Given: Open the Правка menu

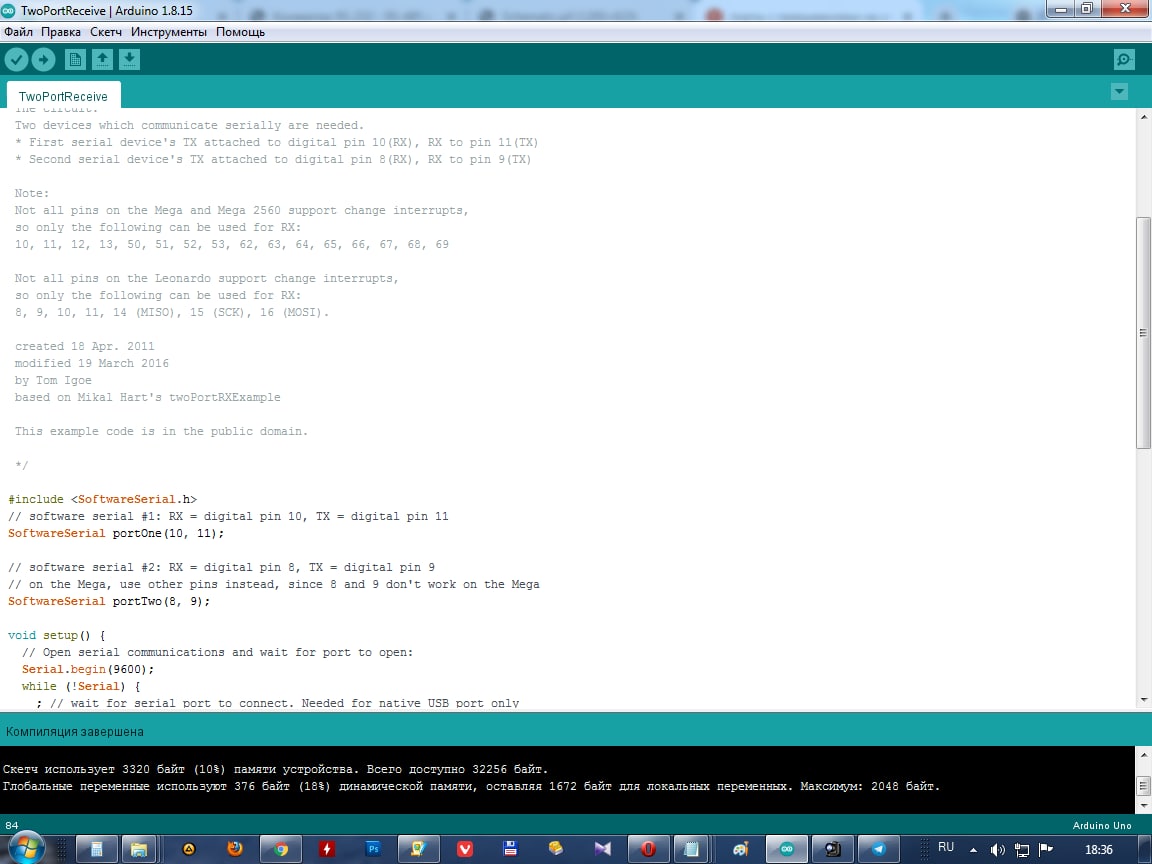Looking at the screenshot, I should [61, 32].
